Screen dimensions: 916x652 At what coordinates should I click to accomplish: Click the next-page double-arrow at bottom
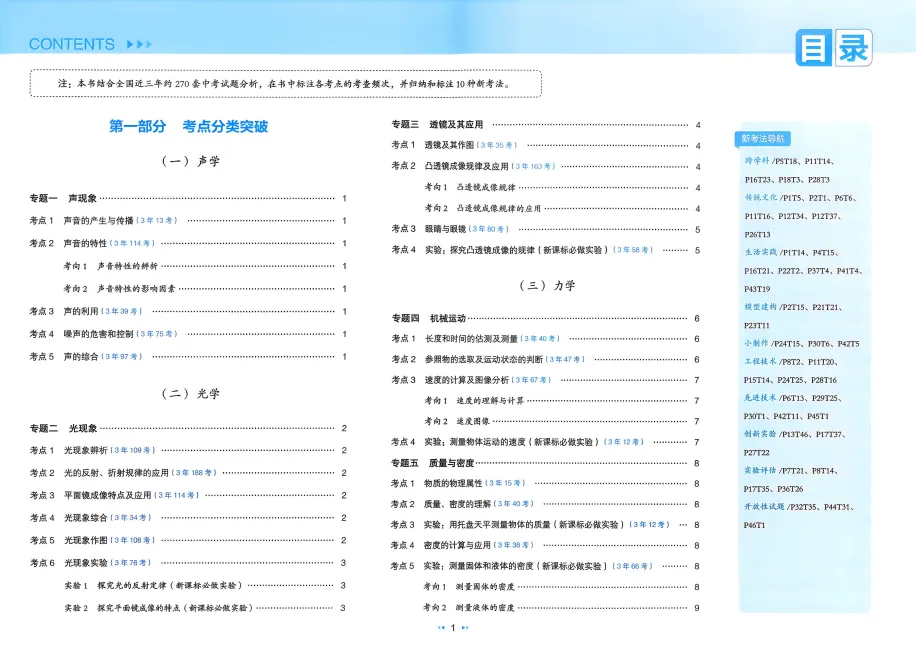point(465,628)
